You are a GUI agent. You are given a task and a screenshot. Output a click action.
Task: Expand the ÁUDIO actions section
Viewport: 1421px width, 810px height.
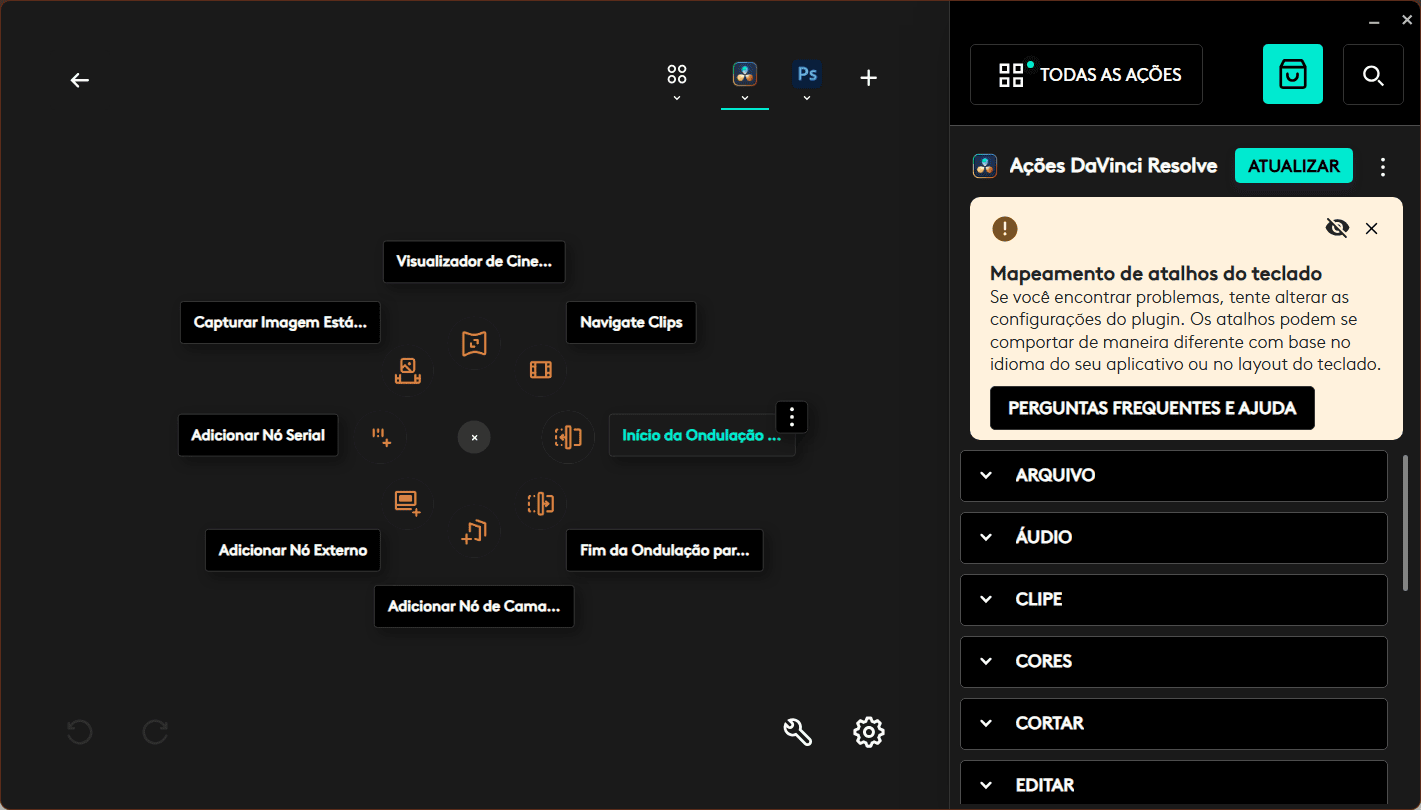(1173, 538)
